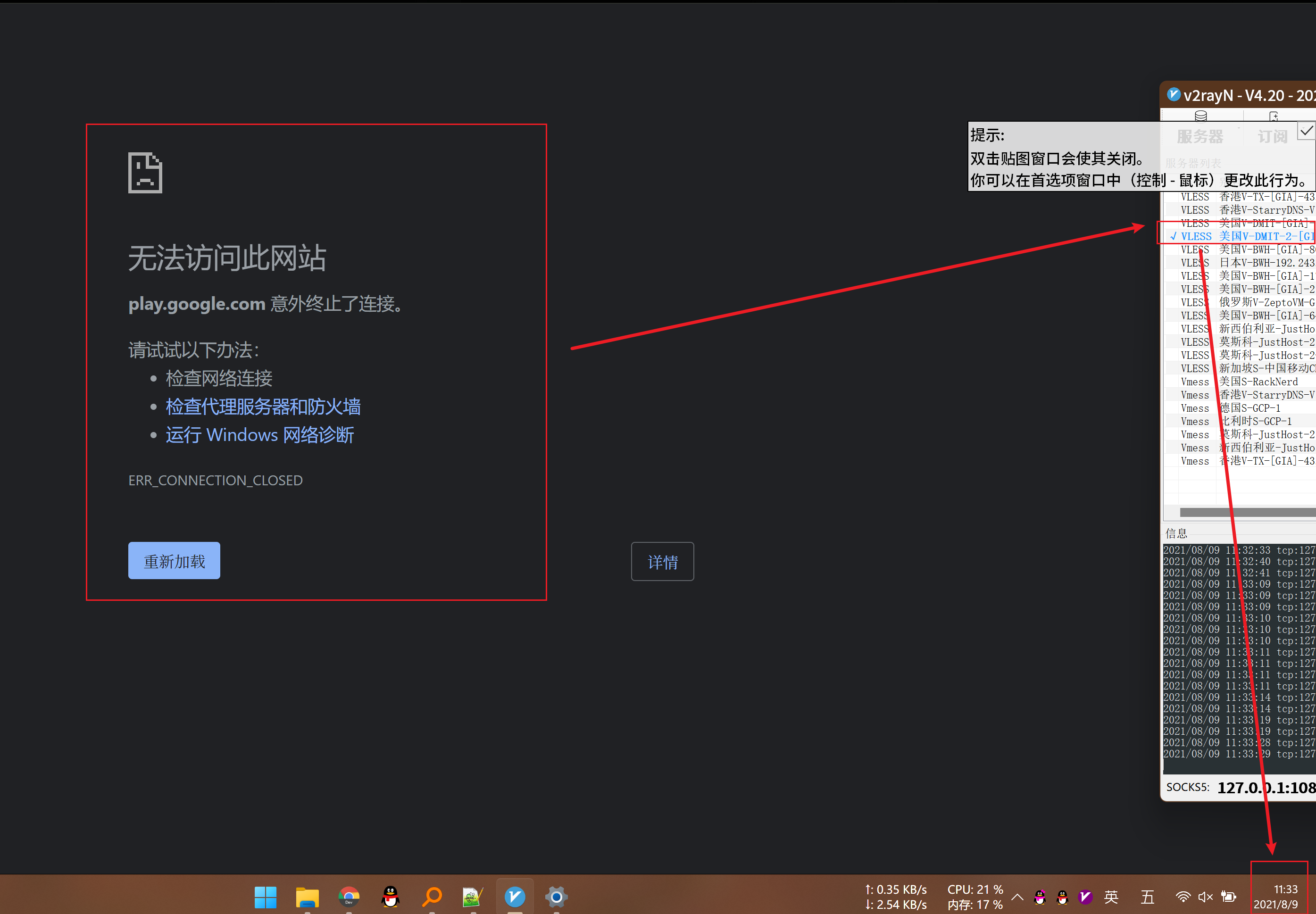The image size is (1316, 914).
Task: Launch v2rayN from the taskbar
Action: 515,896
